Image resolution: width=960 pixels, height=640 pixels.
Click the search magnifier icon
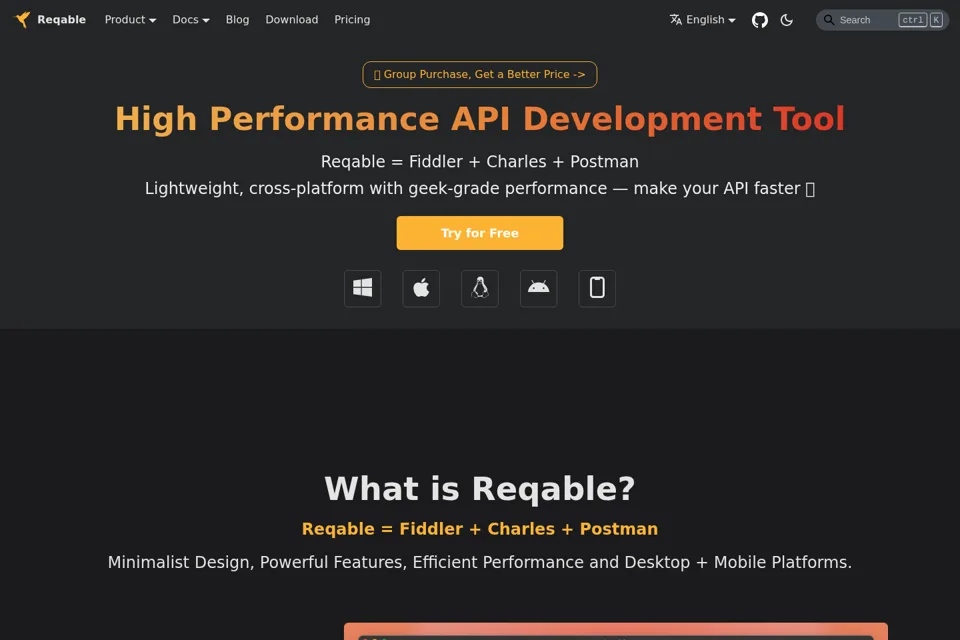pyautogui.click(x=828, y=20)
